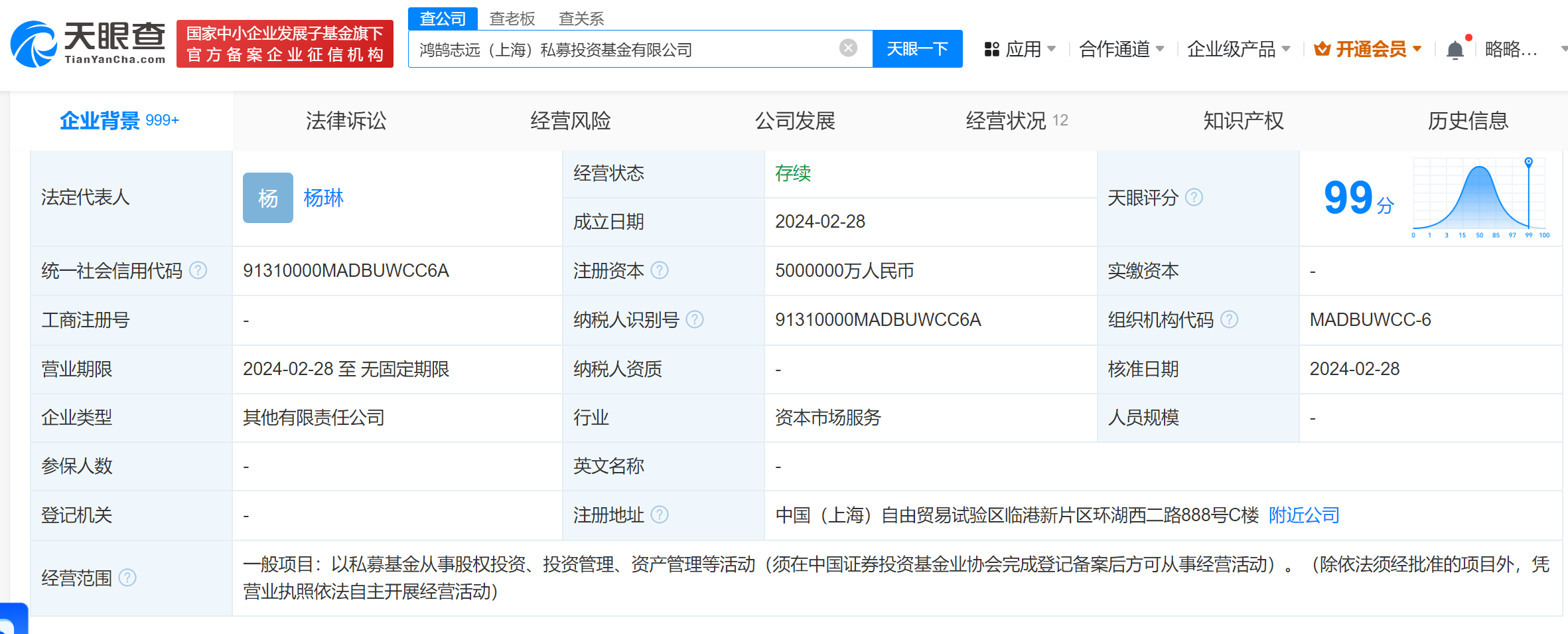Click the help icon beside 注册地址
Viewport: 1568px width, 634px height.
pos(660,515)
